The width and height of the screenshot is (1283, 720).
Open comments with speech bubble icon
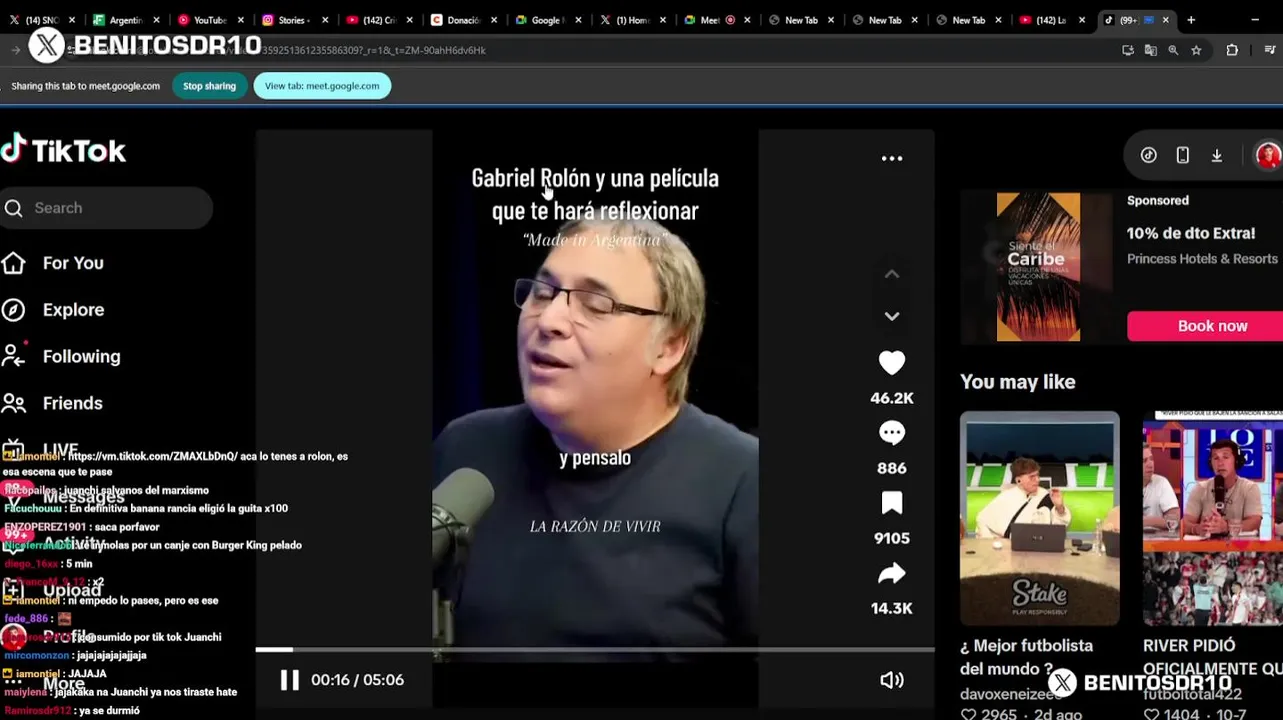point(892,433)
